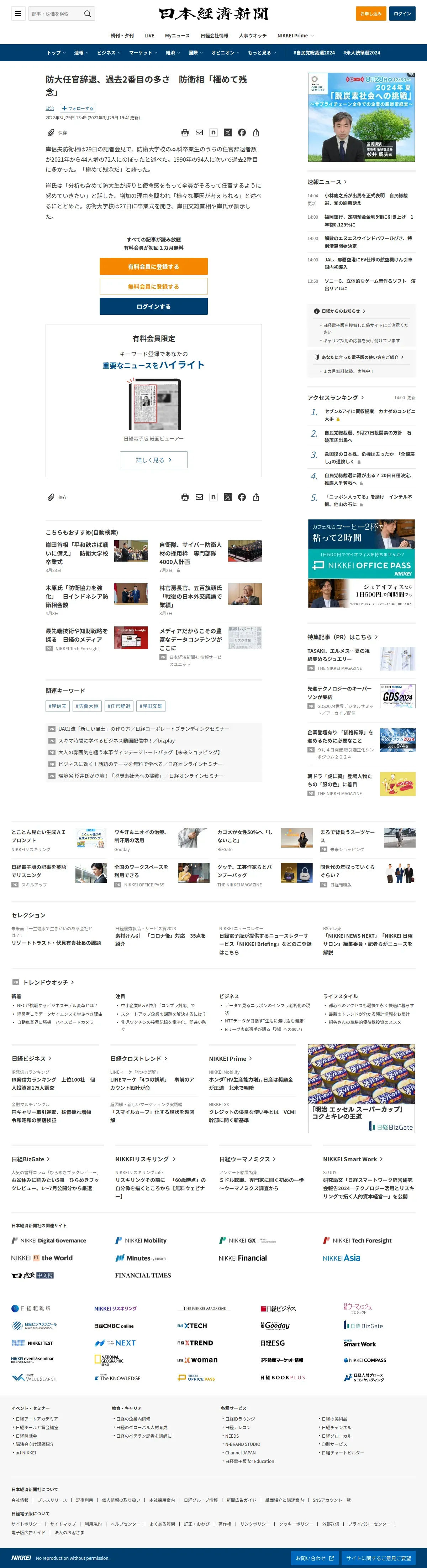Open the Myニュース menu item
The image size is (427, 1568).
tap(177, 35)
